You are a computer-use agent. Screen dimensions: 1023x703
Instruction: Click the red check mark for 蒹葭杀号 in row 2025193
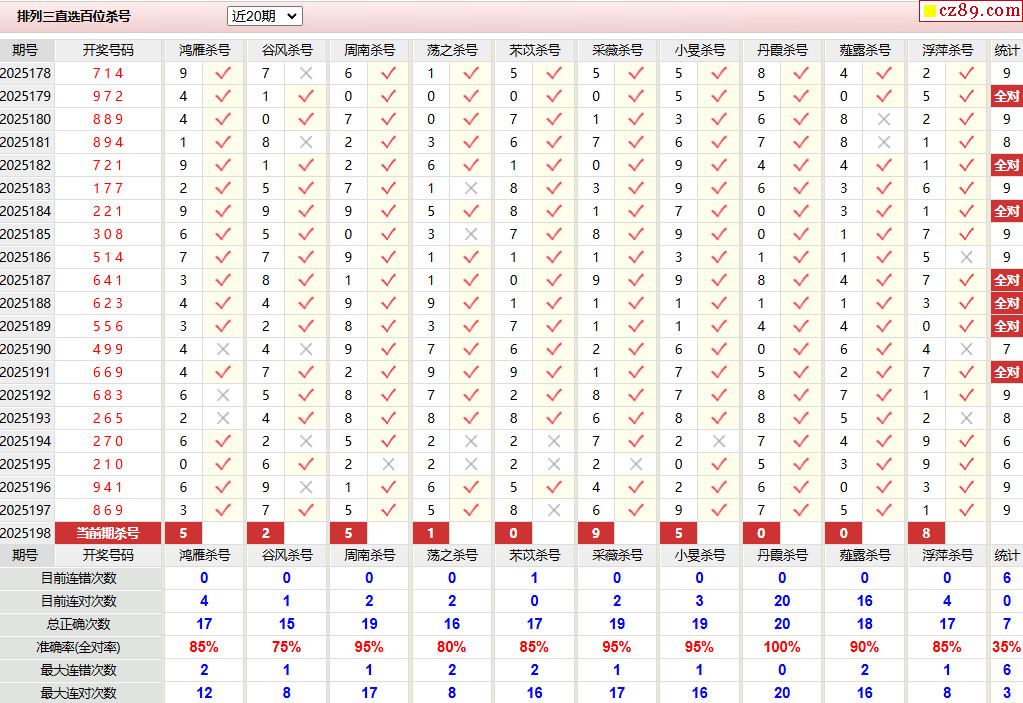[x=884, y=419]
